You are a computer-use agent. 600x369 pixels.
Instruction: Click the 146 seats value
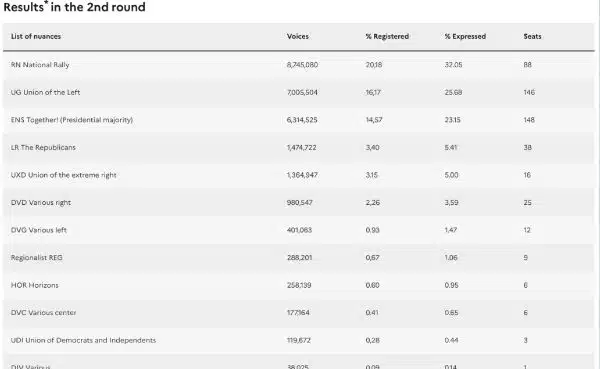[529, 92]
